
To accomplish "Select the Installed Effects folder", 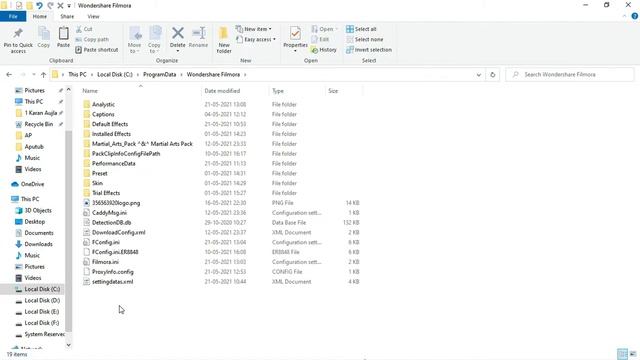I will (x=111, y=134).
